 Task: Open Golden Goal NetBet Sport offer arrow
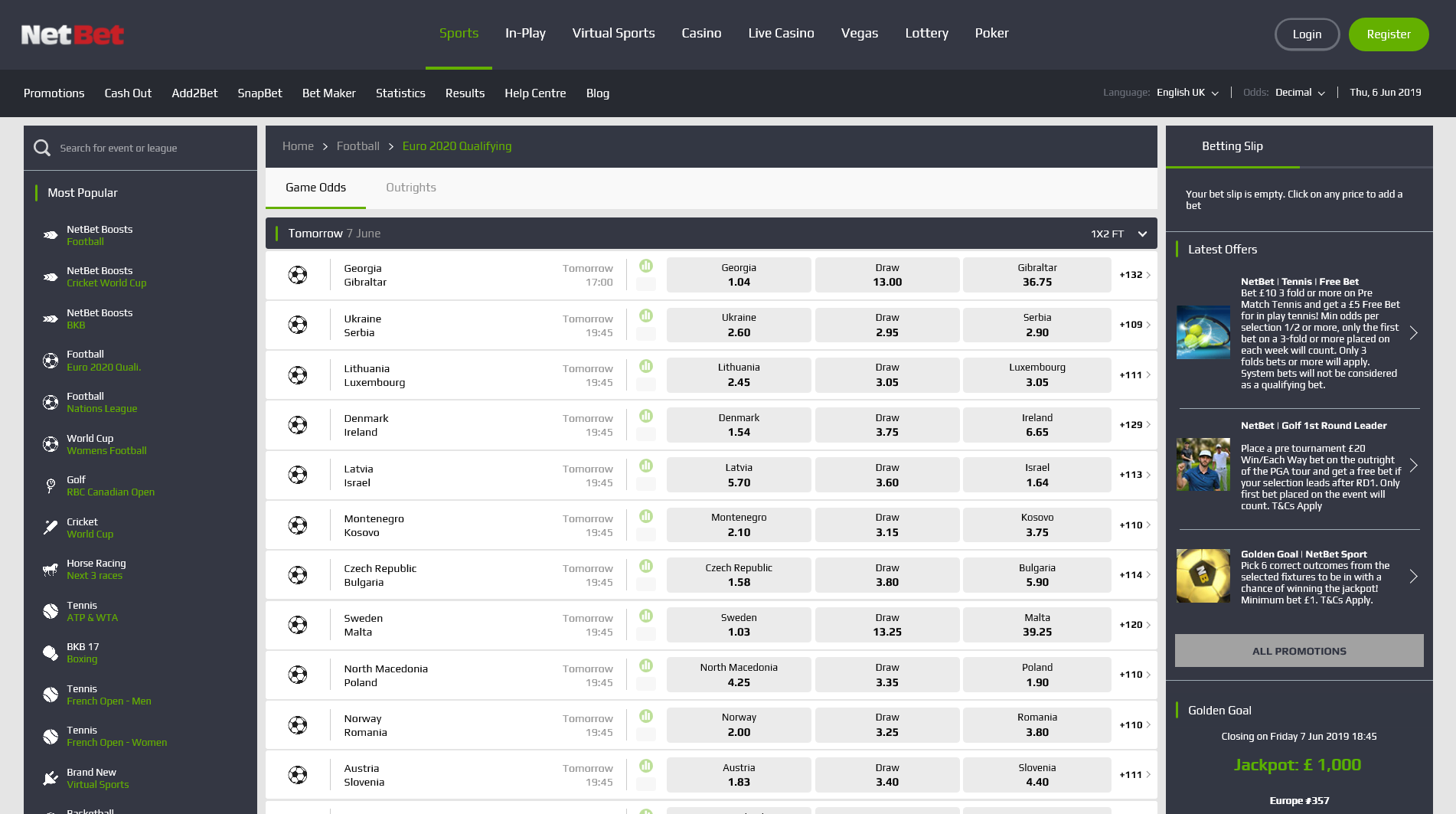coord(1414,577)
